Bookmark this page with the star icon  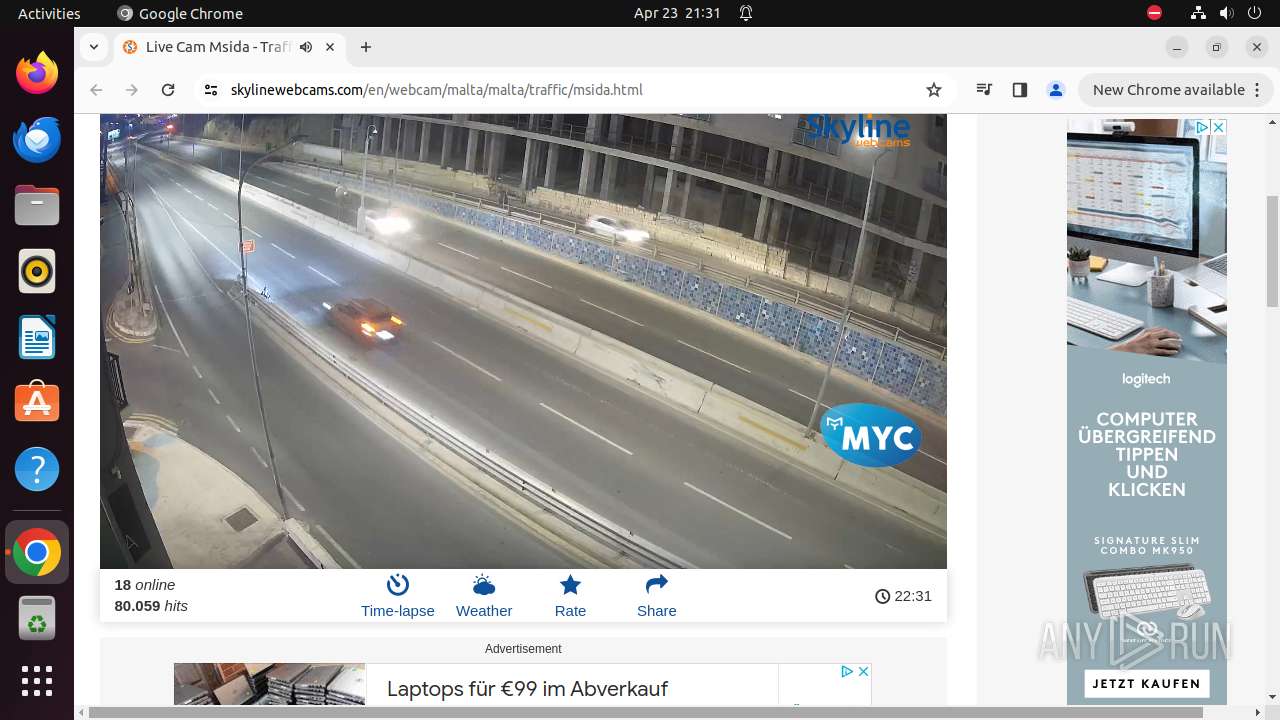pyautogui.click(x=934, y=90)
